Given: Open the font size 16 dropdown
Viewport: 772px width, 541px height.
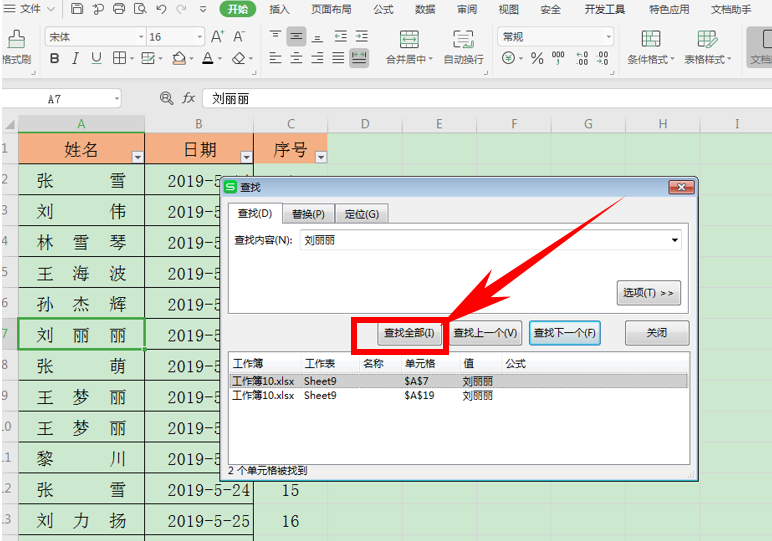Looking at the screenshot, I should click(199, 37).
